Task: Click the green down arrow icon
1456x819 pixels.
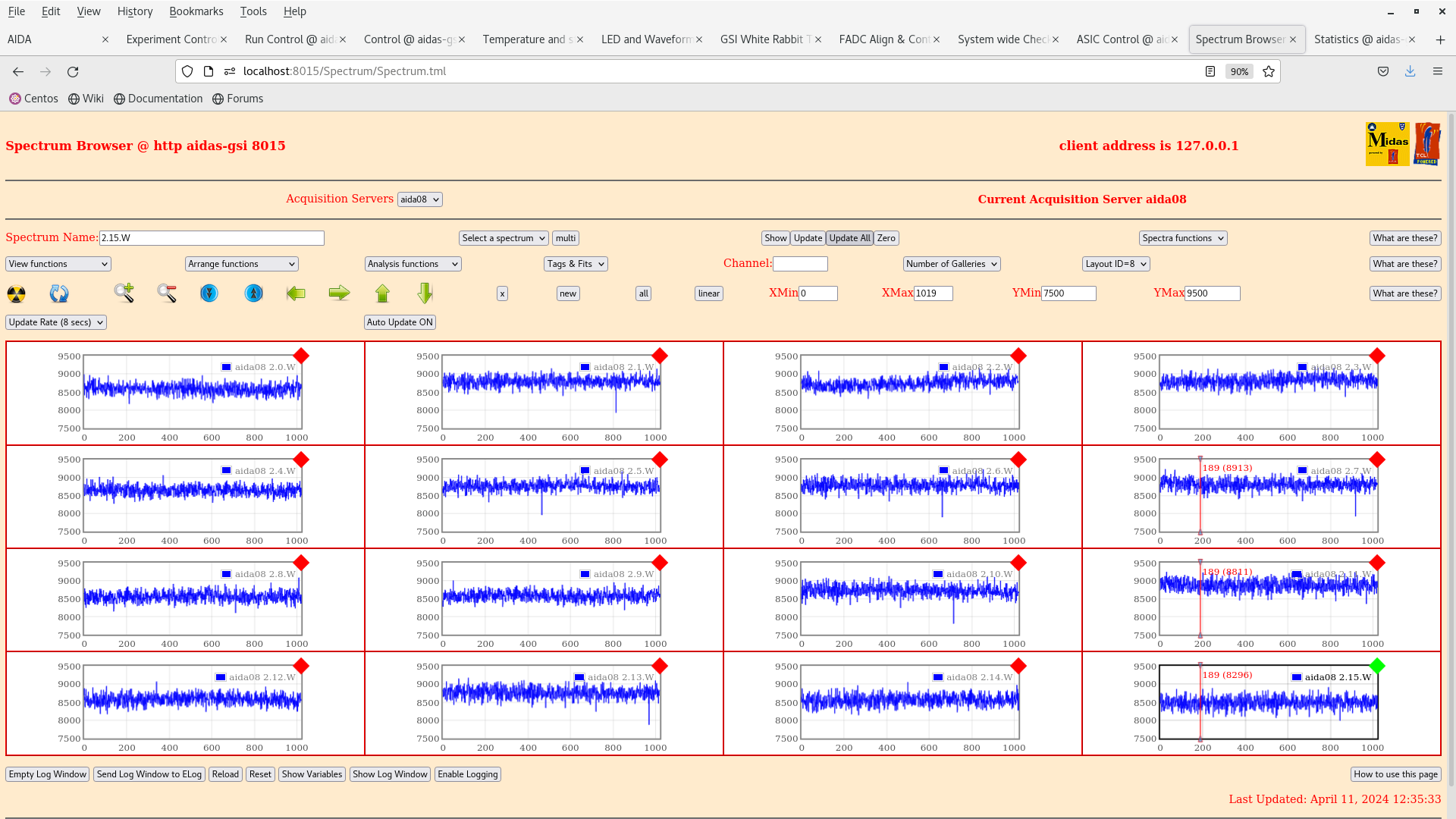Action: tap(425, 293)
